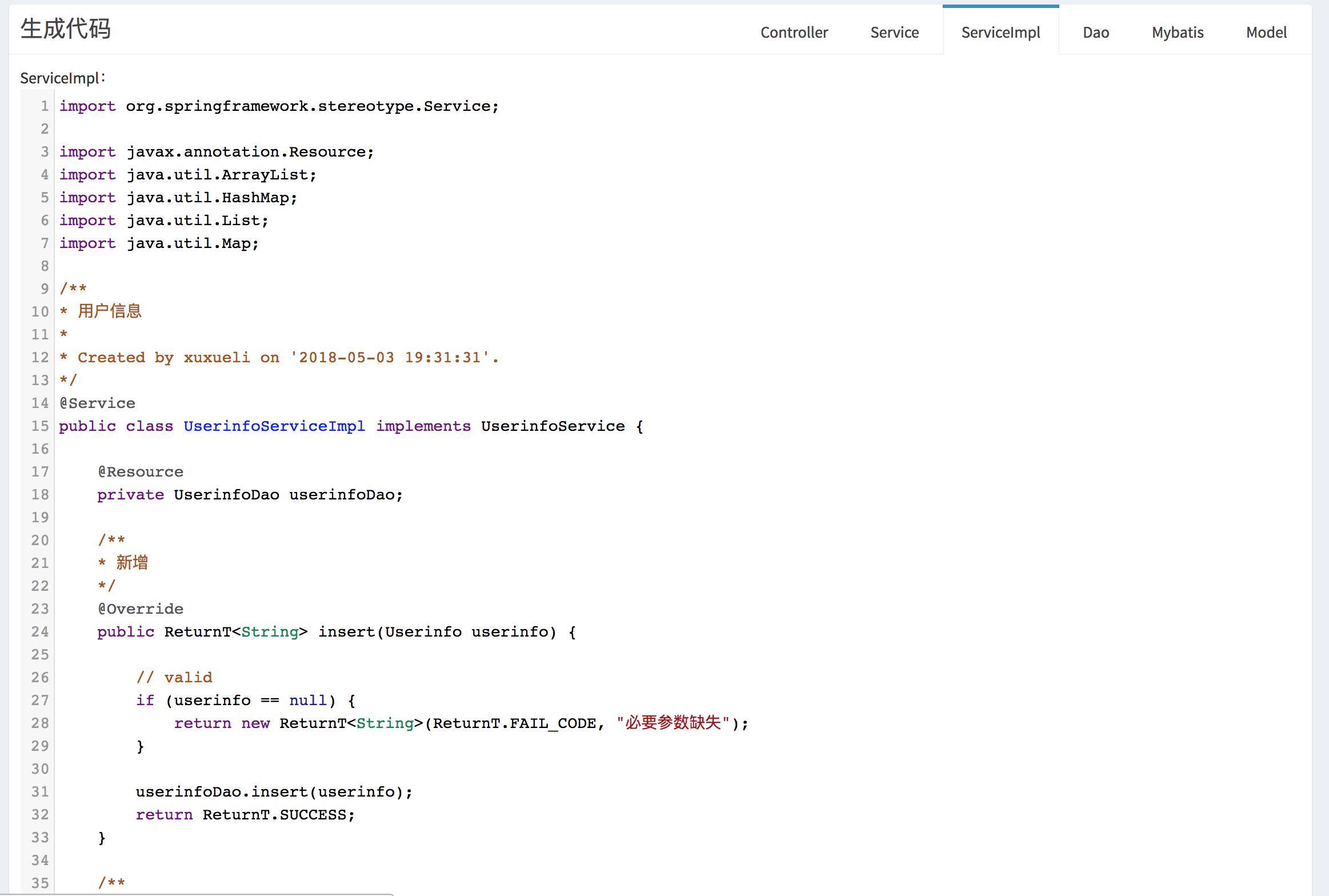Click the 必要参数缺失 string literal
This screenshot has width=1329, height=896.
click(x=673, y=723)
